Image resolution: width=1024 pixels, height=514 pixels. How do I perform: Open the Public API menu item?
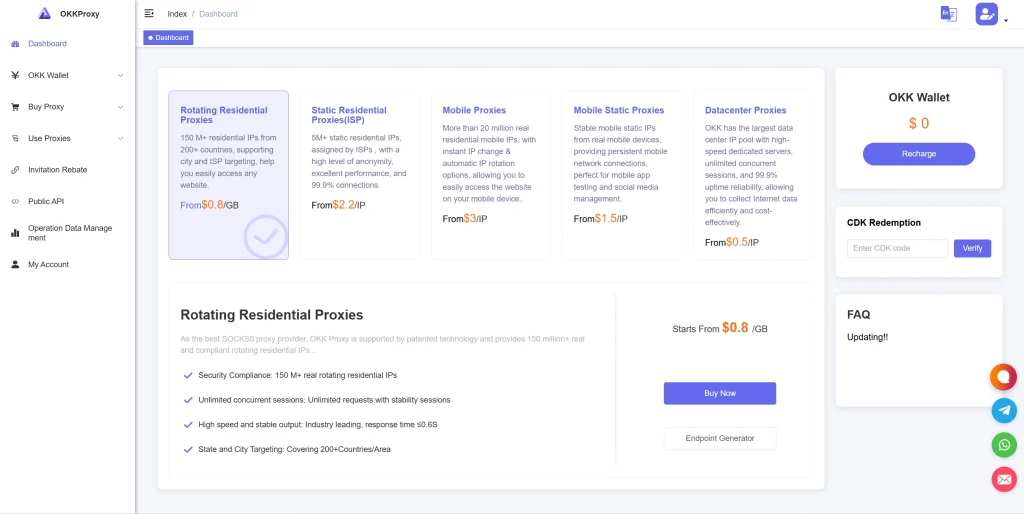46,201
